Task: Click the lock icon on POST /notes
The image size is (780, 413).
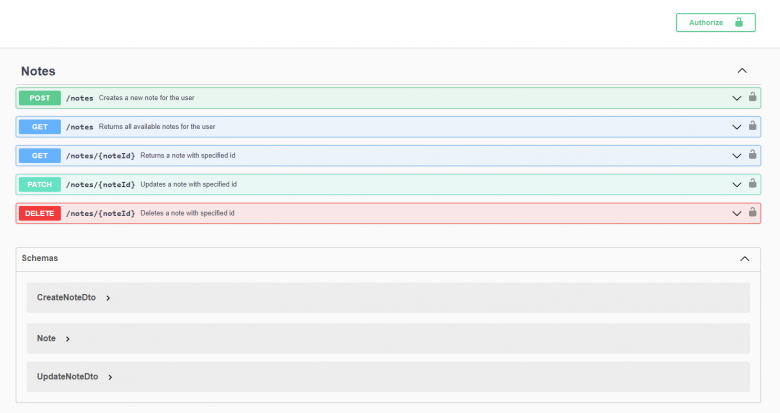Action: click(x=753, y=97)
